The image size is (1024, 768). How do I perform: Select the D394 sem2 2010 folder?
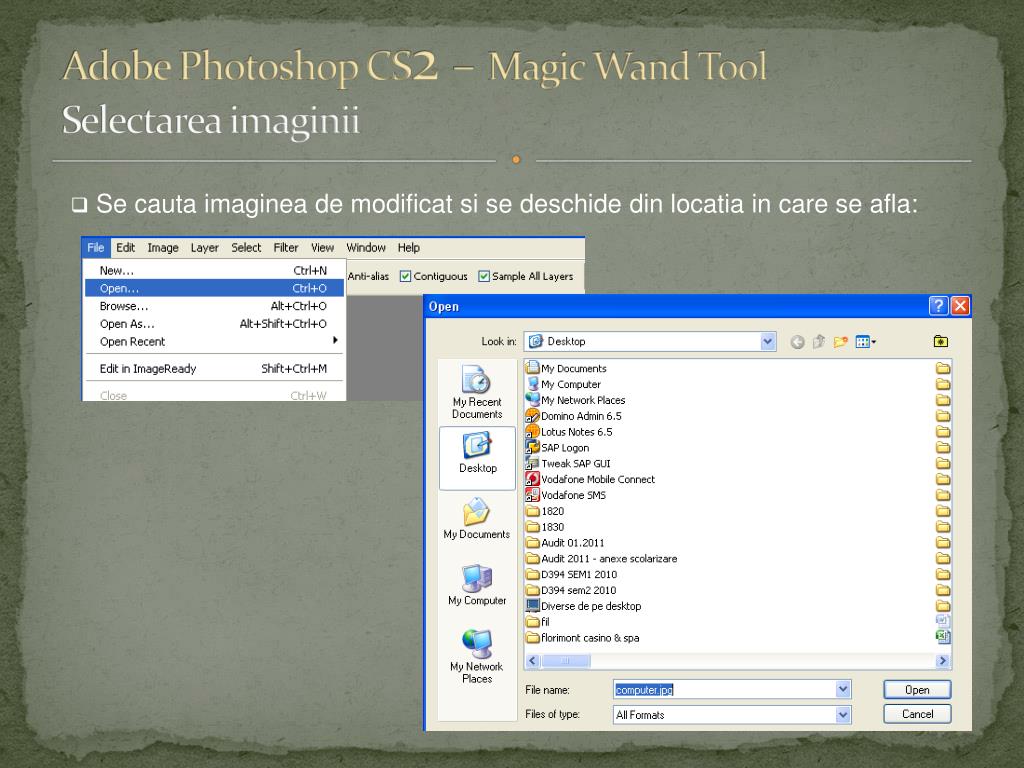571,590
